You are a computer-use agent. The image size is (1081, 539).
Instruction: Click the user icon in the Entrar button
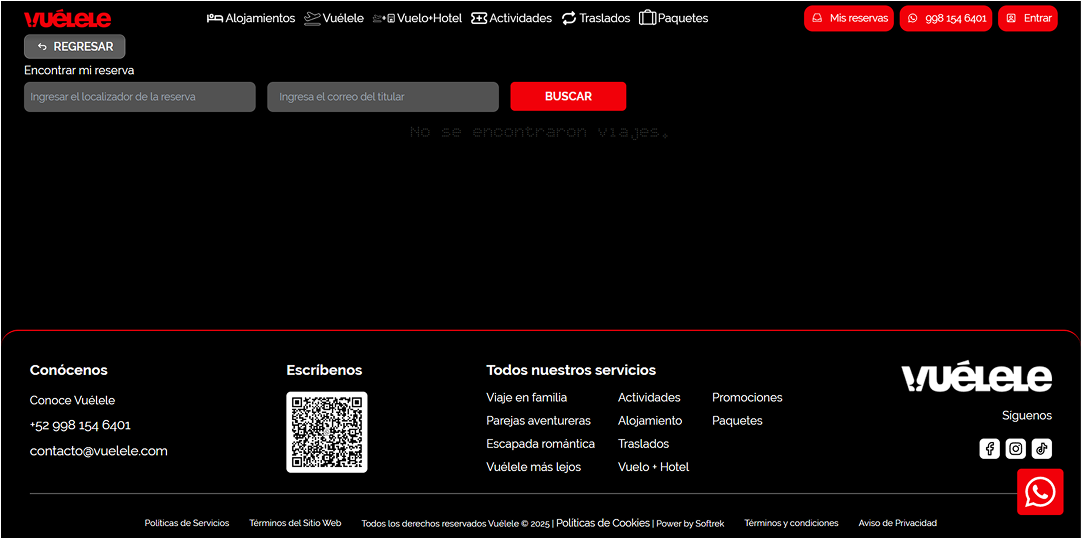tap(1011, 19)
